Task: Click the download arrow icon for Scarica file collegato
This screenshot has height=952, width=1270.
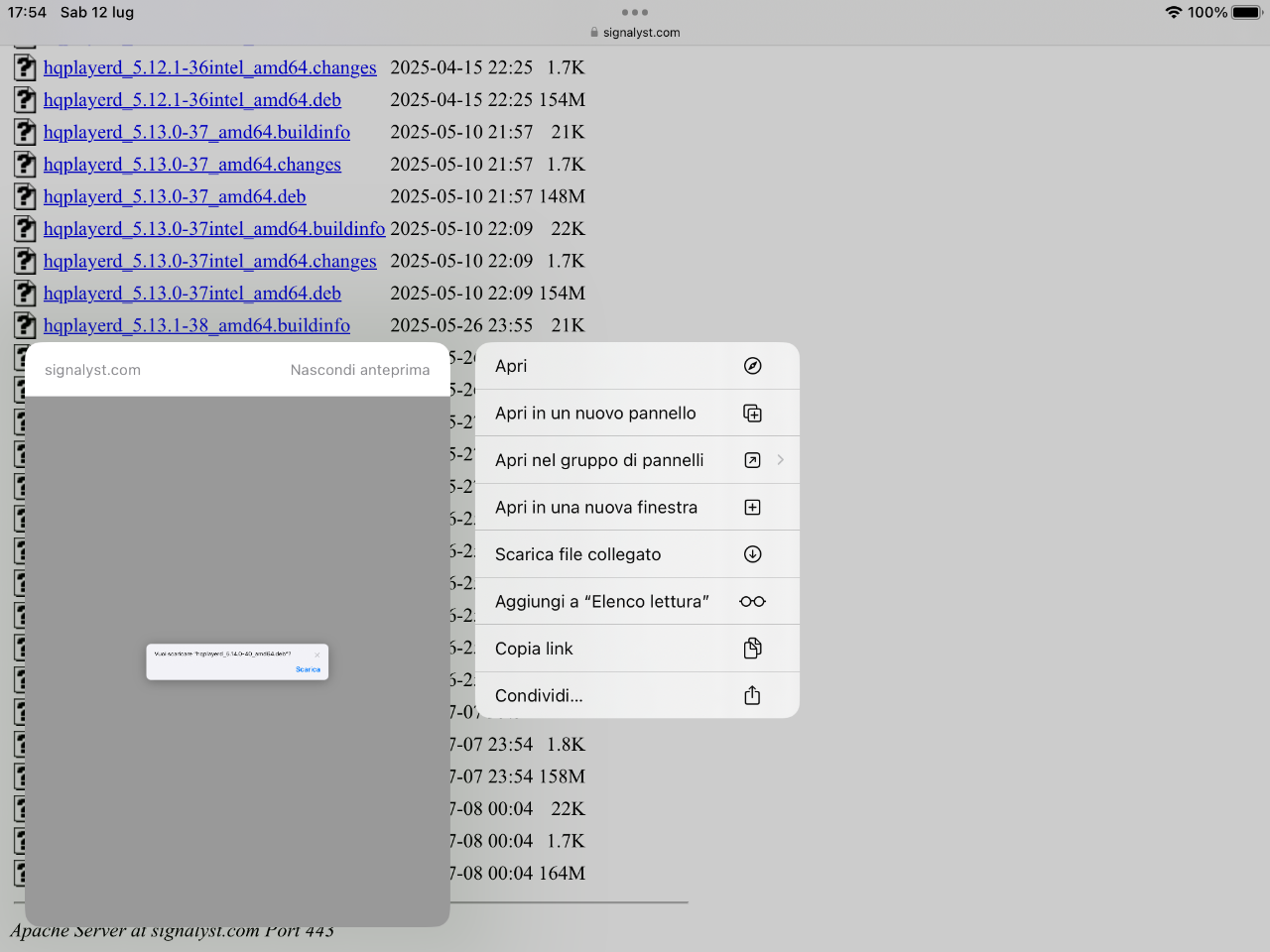Action: 753,554
